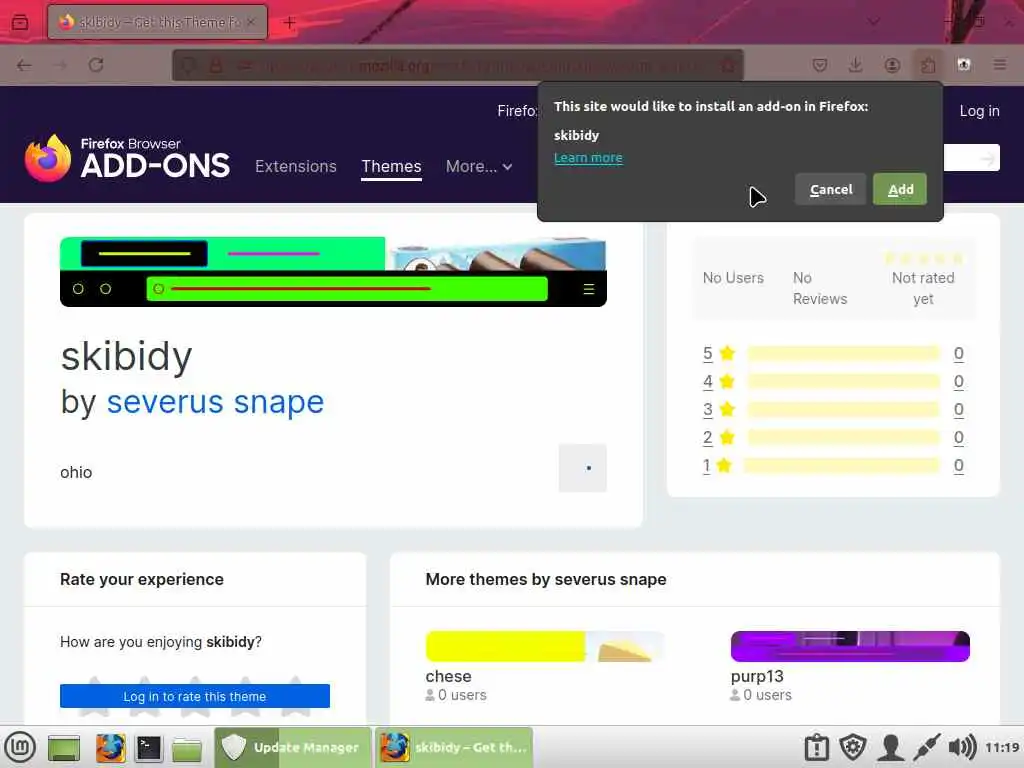Click the chese theme title
The image size is (1024, 768).
tap(448, 677)
